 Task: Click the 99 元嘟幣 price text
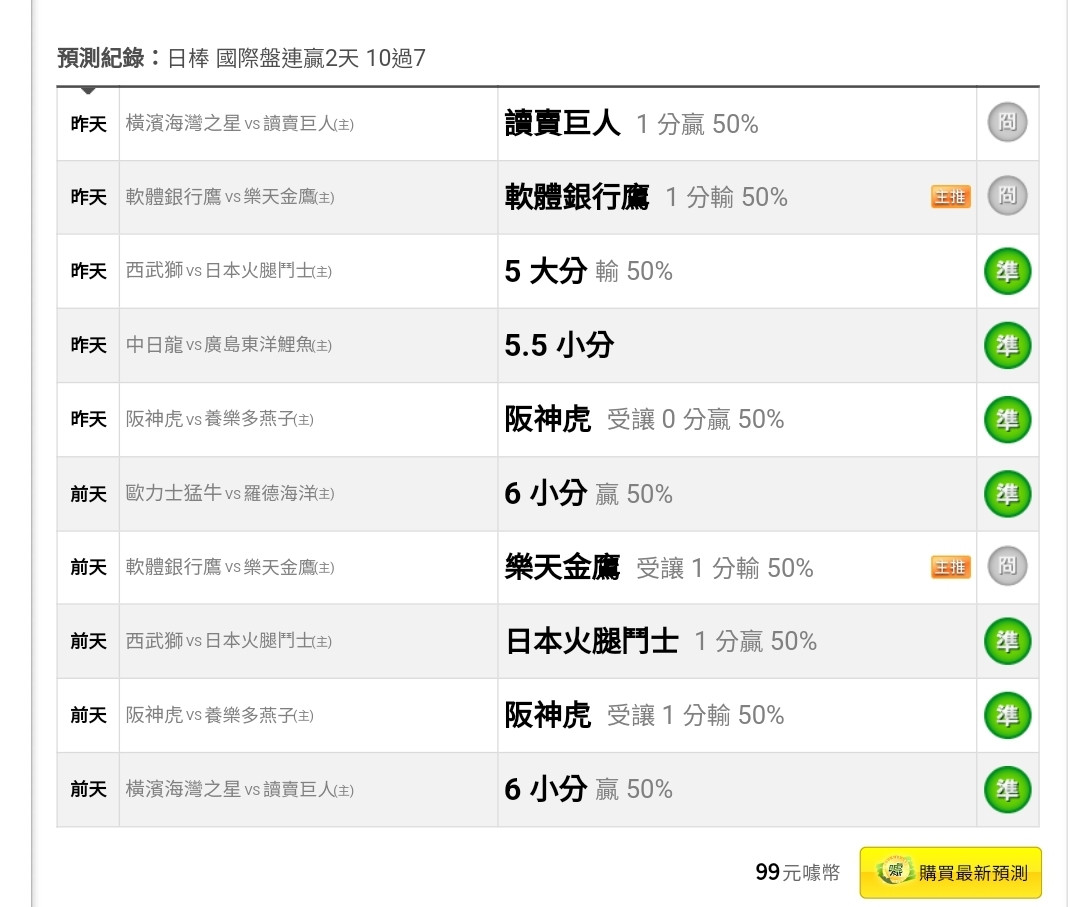click(x=798, y=873)
